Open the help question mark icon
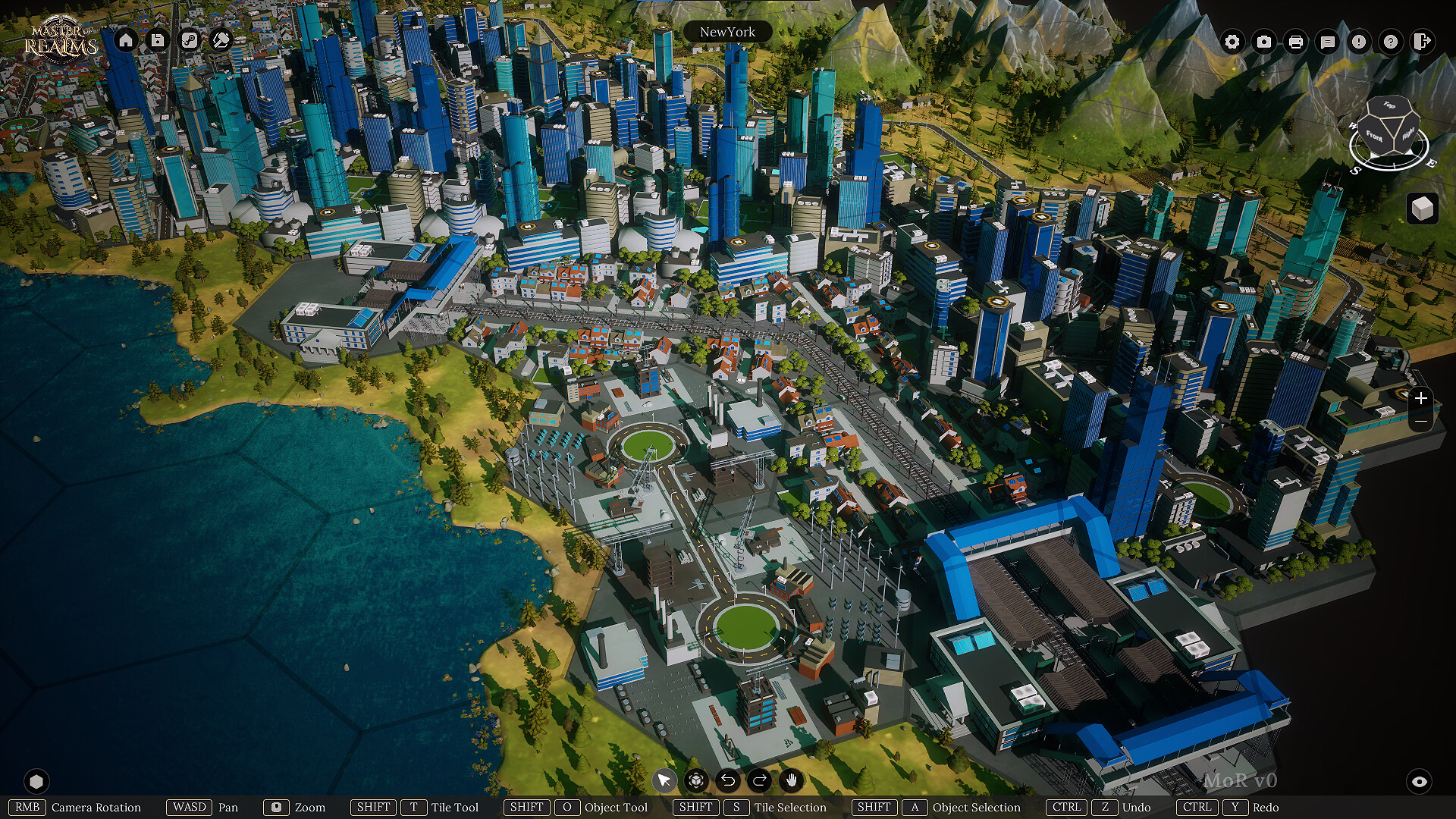The image size is (1456, 819). pos(1389,43)
